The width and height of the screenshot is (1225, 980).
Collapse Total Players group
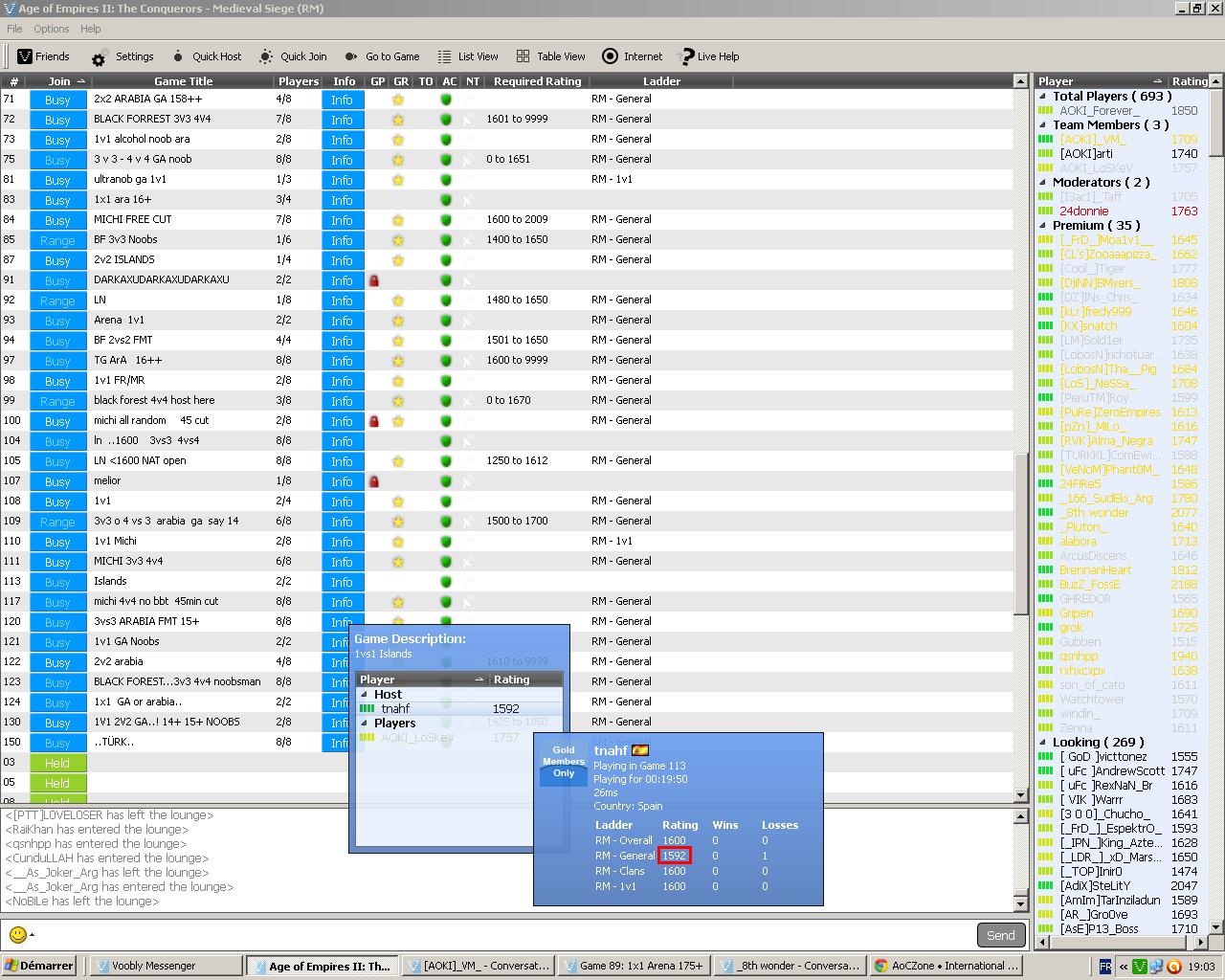click(x=1044, y=97)
